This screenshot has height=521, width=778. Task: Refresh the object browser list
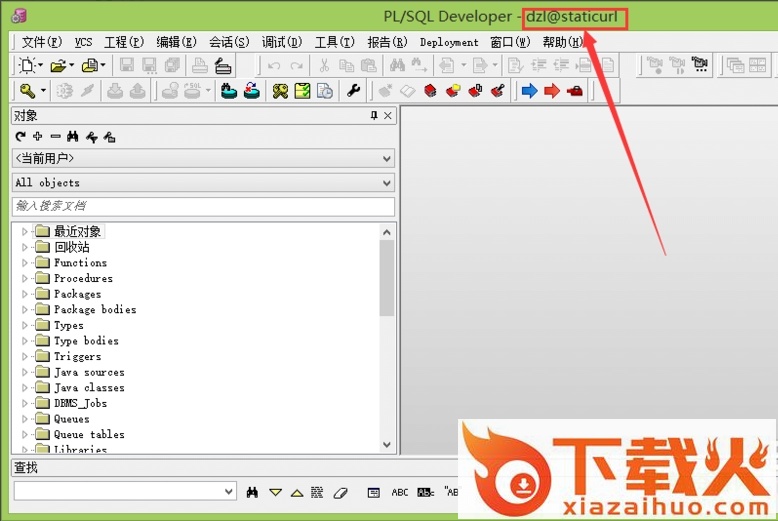click(x=20, y=137)
